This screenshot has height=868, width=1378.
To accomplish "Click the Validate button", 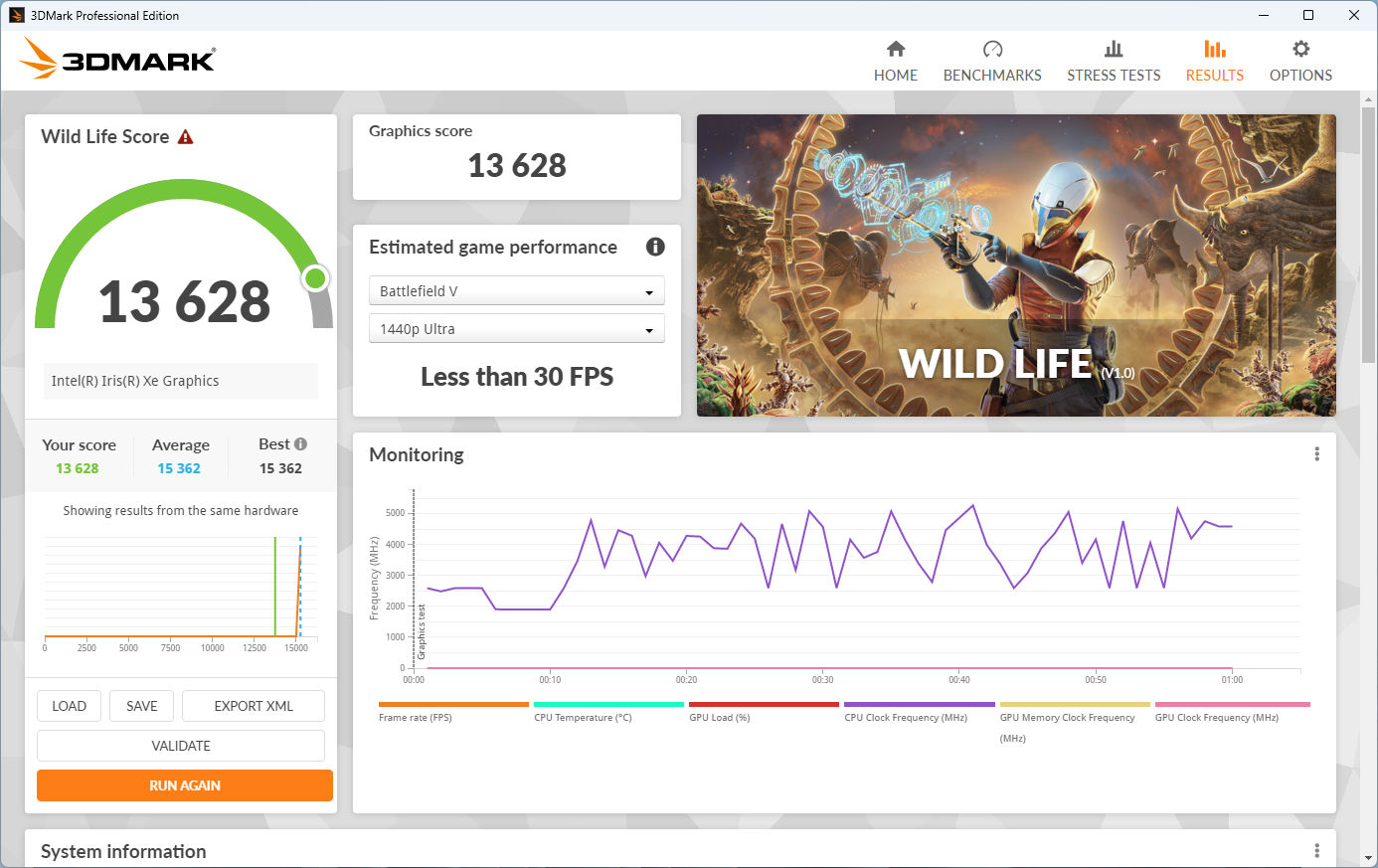I will (x=181, y=746).
